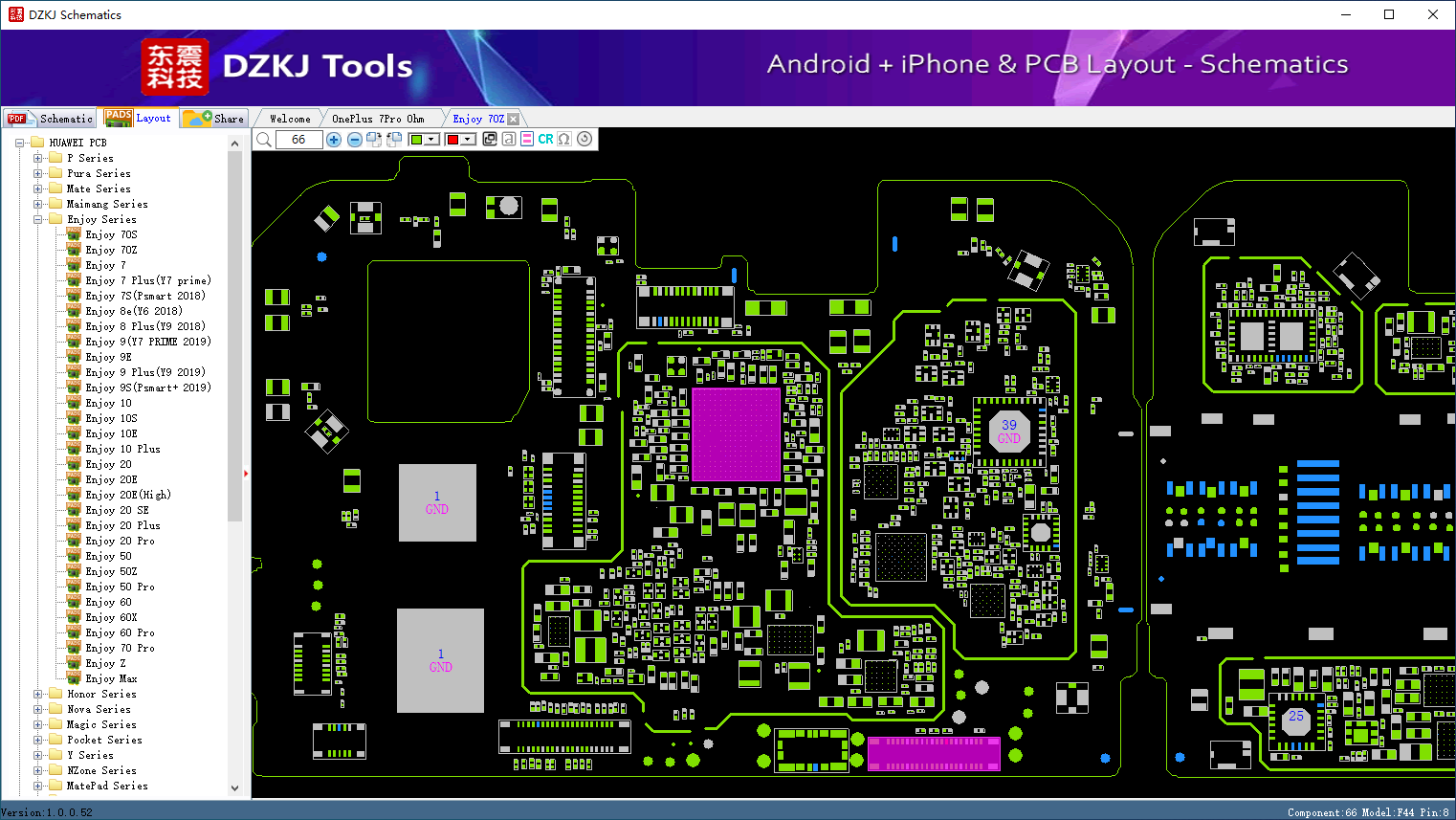Click the PADS icon beside Enjoy 60X
This screenshot has height=820, width=1456.
[x=74, y=616]
